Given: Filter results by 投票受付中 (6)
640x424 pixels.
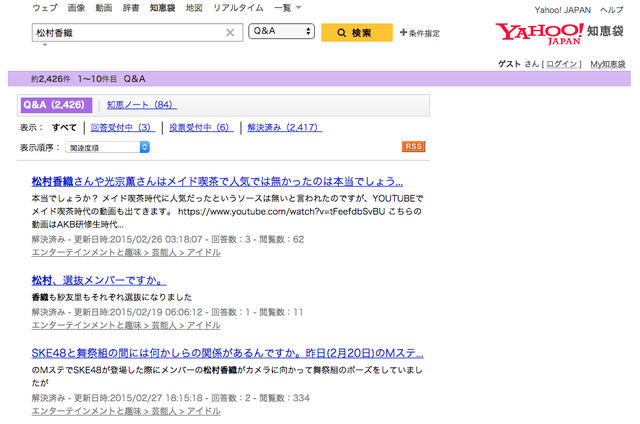Looking at the screenshot, I should point(201,127).
